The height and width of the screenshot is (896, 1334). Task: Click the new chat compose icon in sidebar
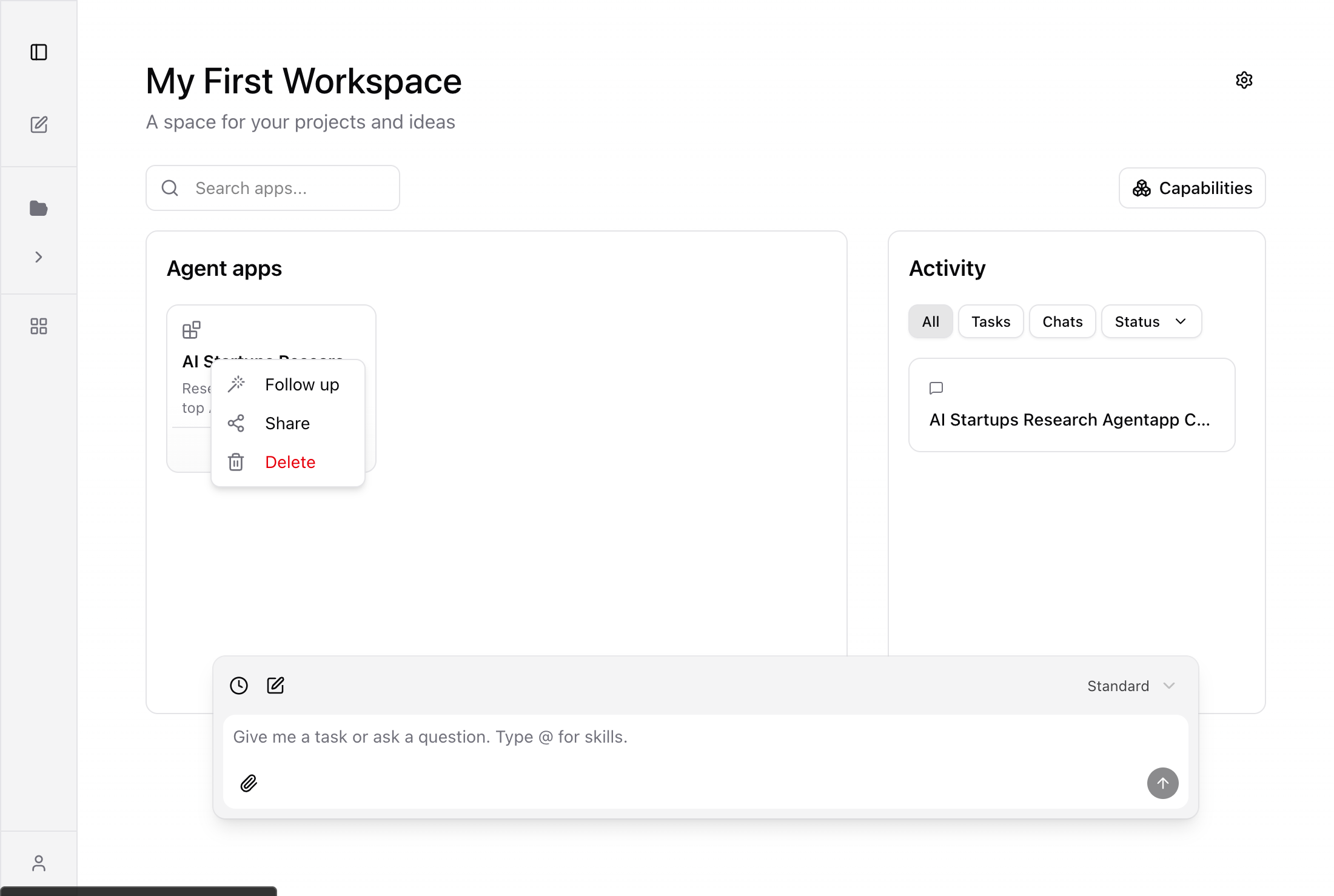[39, 125]
